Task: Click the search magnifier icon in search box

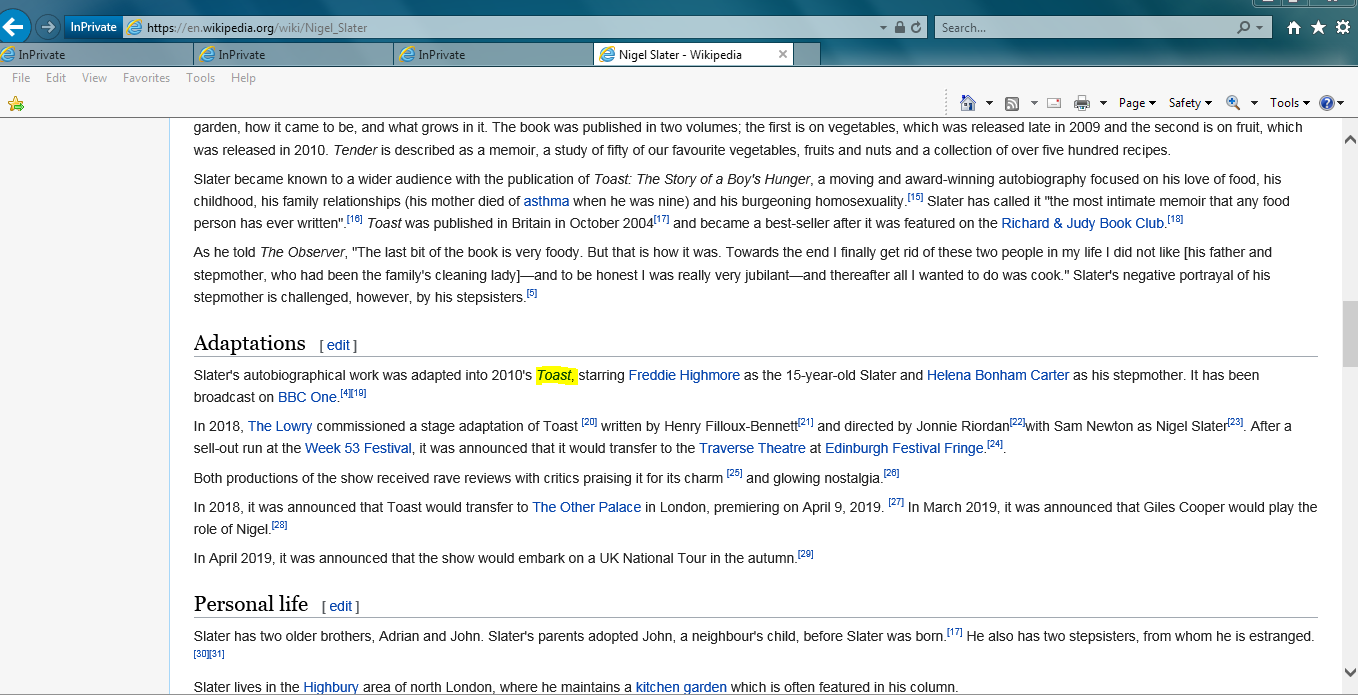Action: (1243, 28)
